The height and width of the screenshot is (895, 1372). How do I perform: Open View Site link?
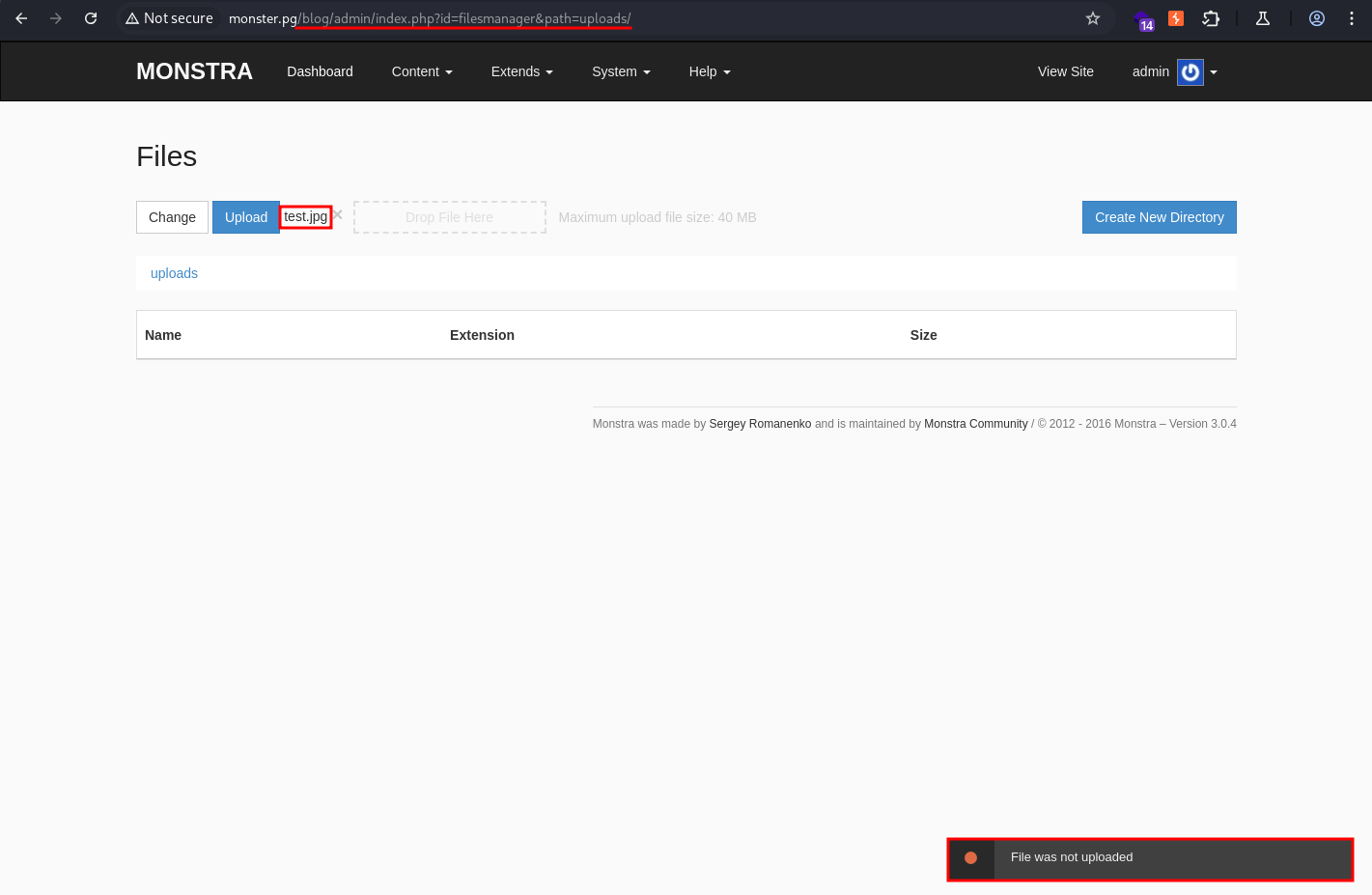(x=1066, y=71)
